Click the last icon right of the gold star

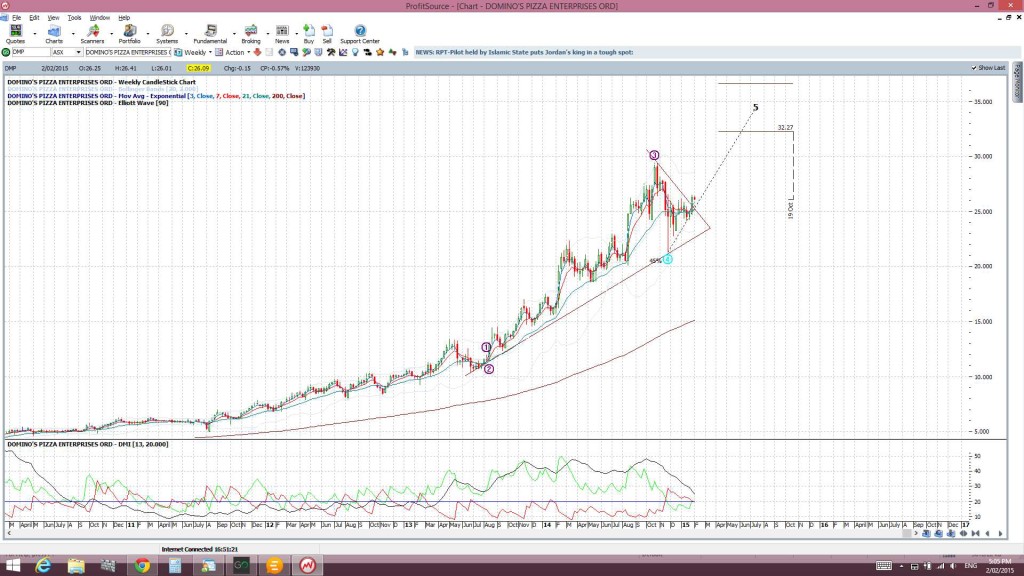pos(405,52)
